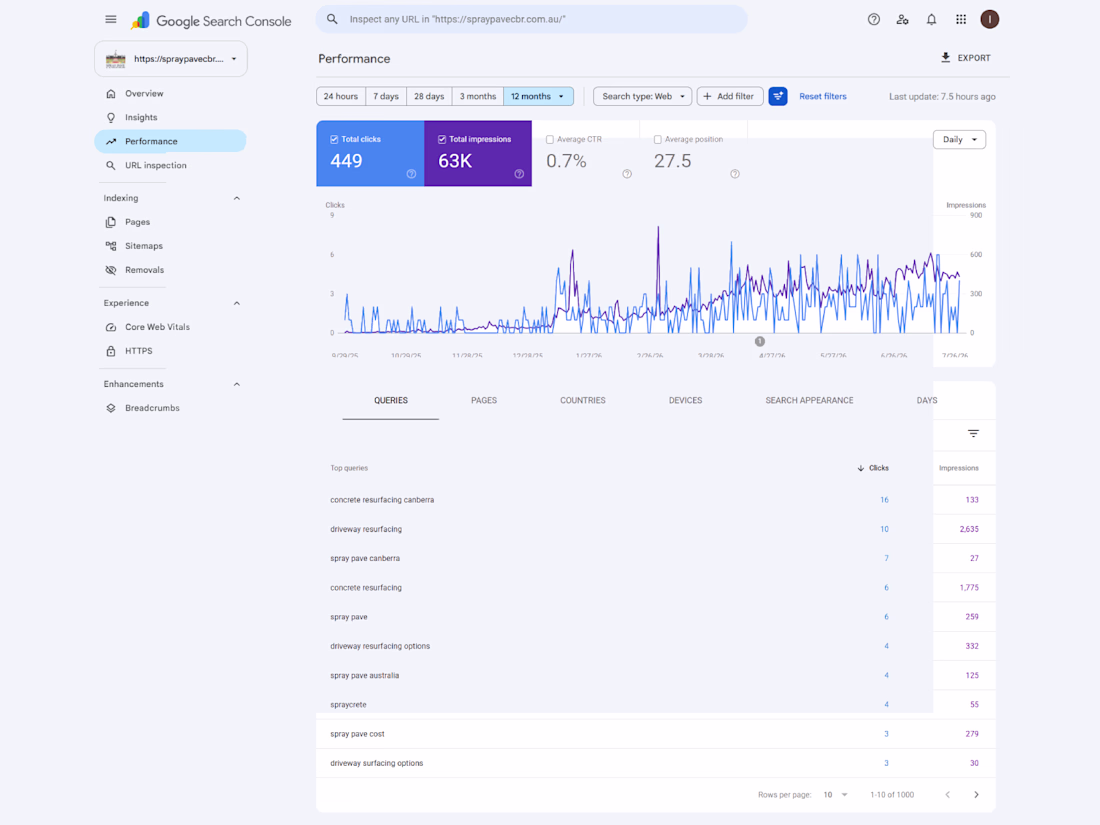Click the Google Search Console logo
Viewport: 1100px width, 825px height.
[x=211, y=21]
